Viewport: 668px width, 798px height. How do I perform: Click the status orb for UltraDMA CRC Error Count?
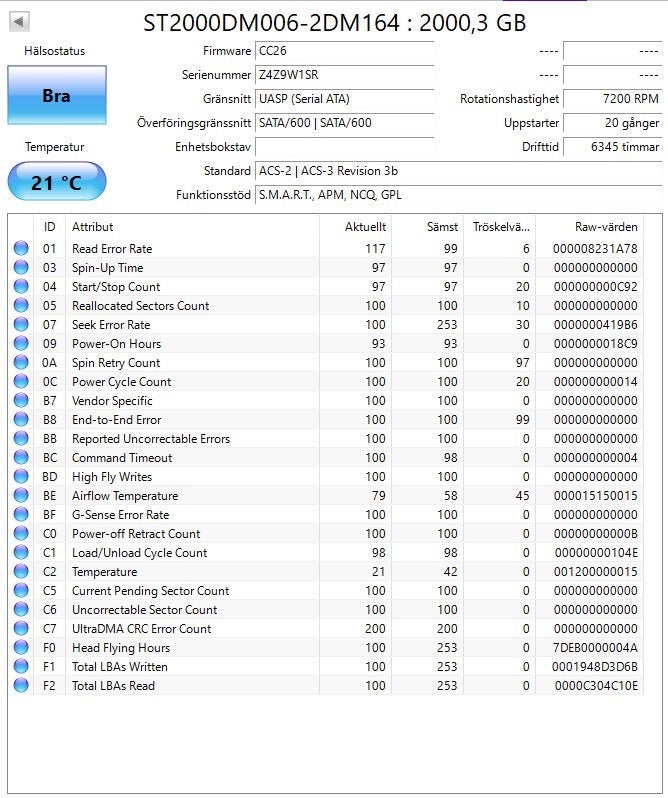tap(21, 628)
